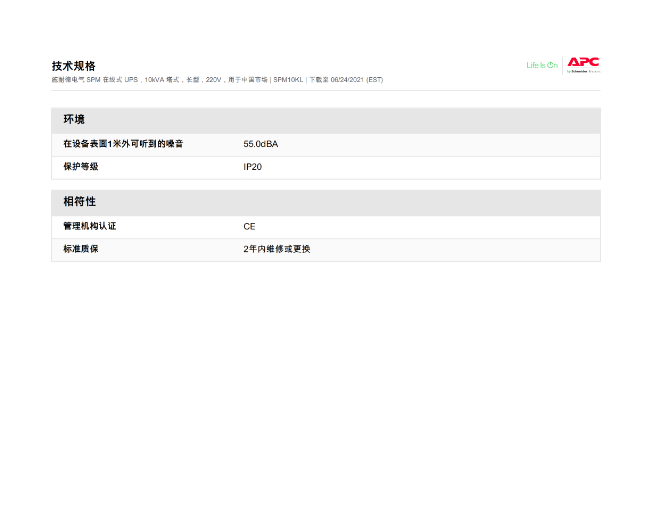Select the 环境 section header
The width and height of the screenshot is (652, 523).
(x=74, y=120)
